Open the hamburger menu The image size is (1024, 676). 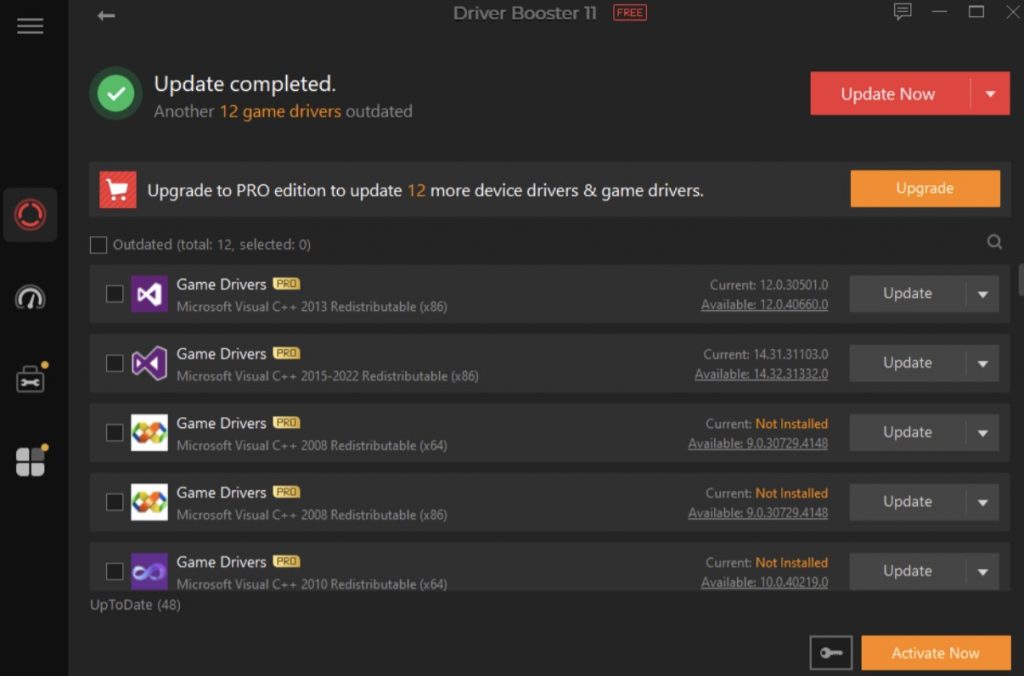30,26
